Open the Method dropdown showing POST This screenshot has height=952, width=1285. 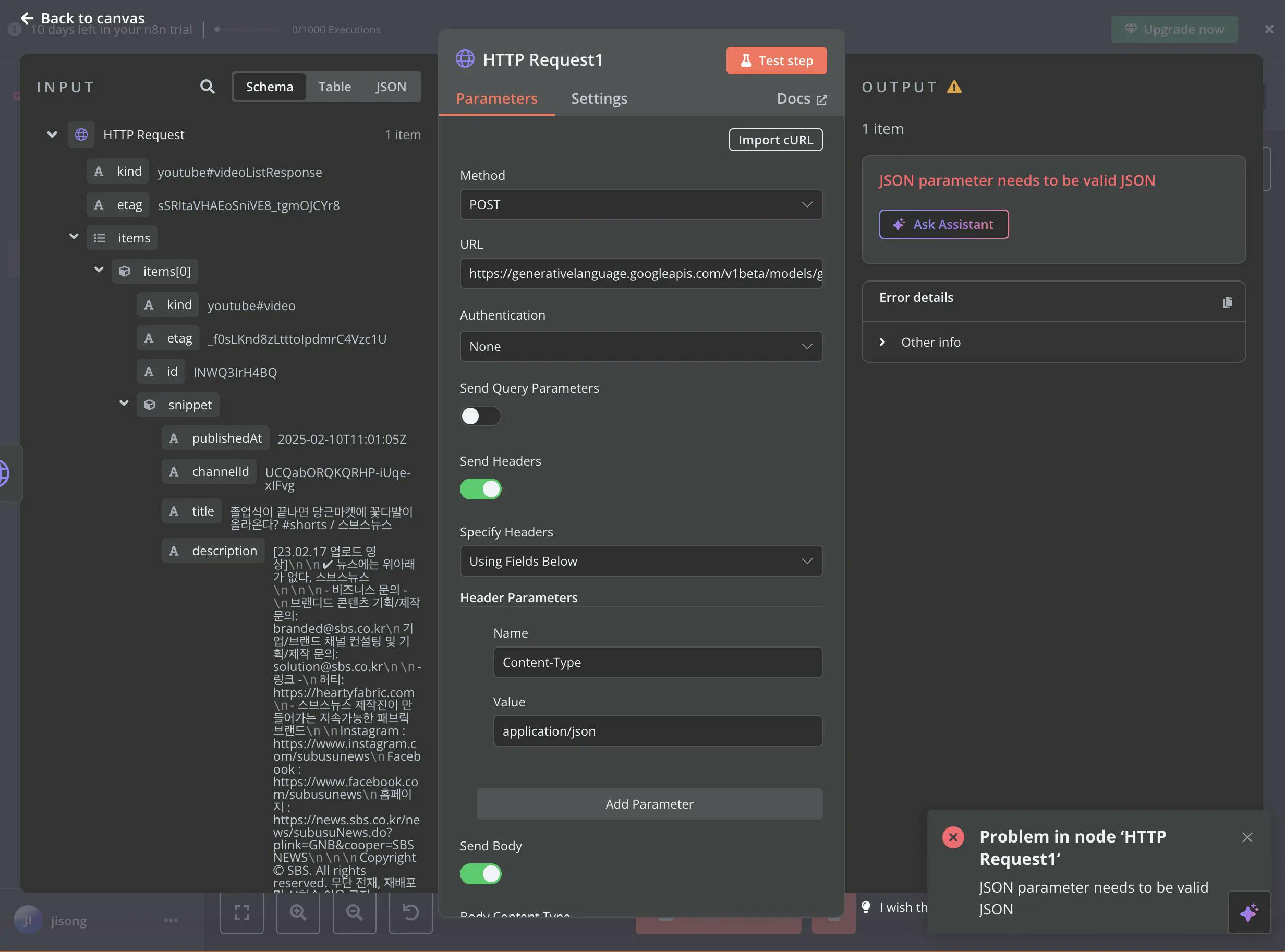(x=640, y=204)
